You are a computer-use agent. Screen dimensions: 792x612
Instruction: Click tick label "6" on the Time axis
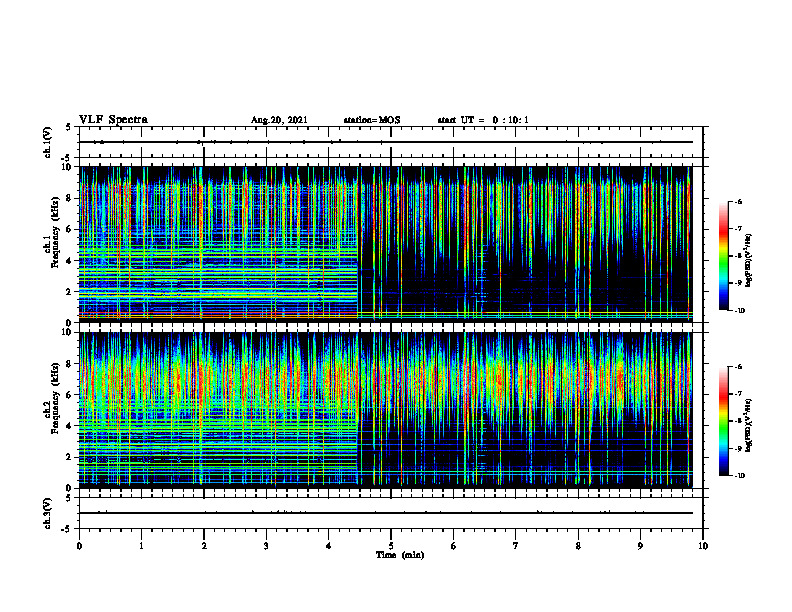[454, 546]
